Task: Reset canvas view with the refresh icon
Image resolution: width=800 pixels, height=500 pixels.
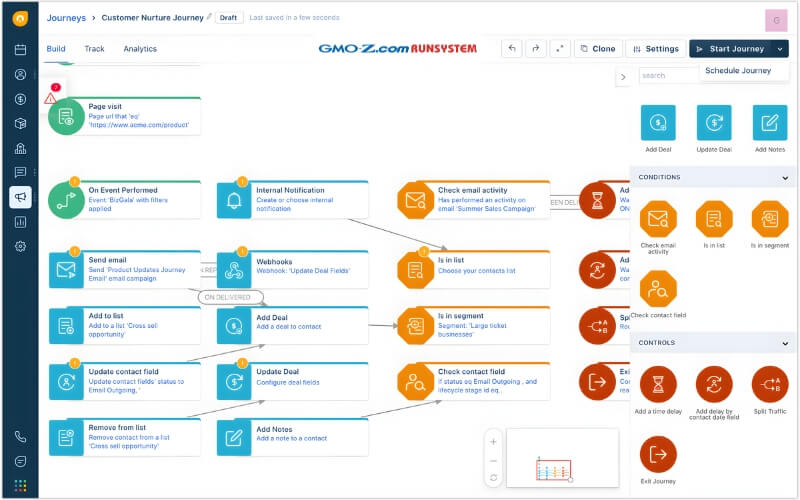Action: [x=493, y=478]
